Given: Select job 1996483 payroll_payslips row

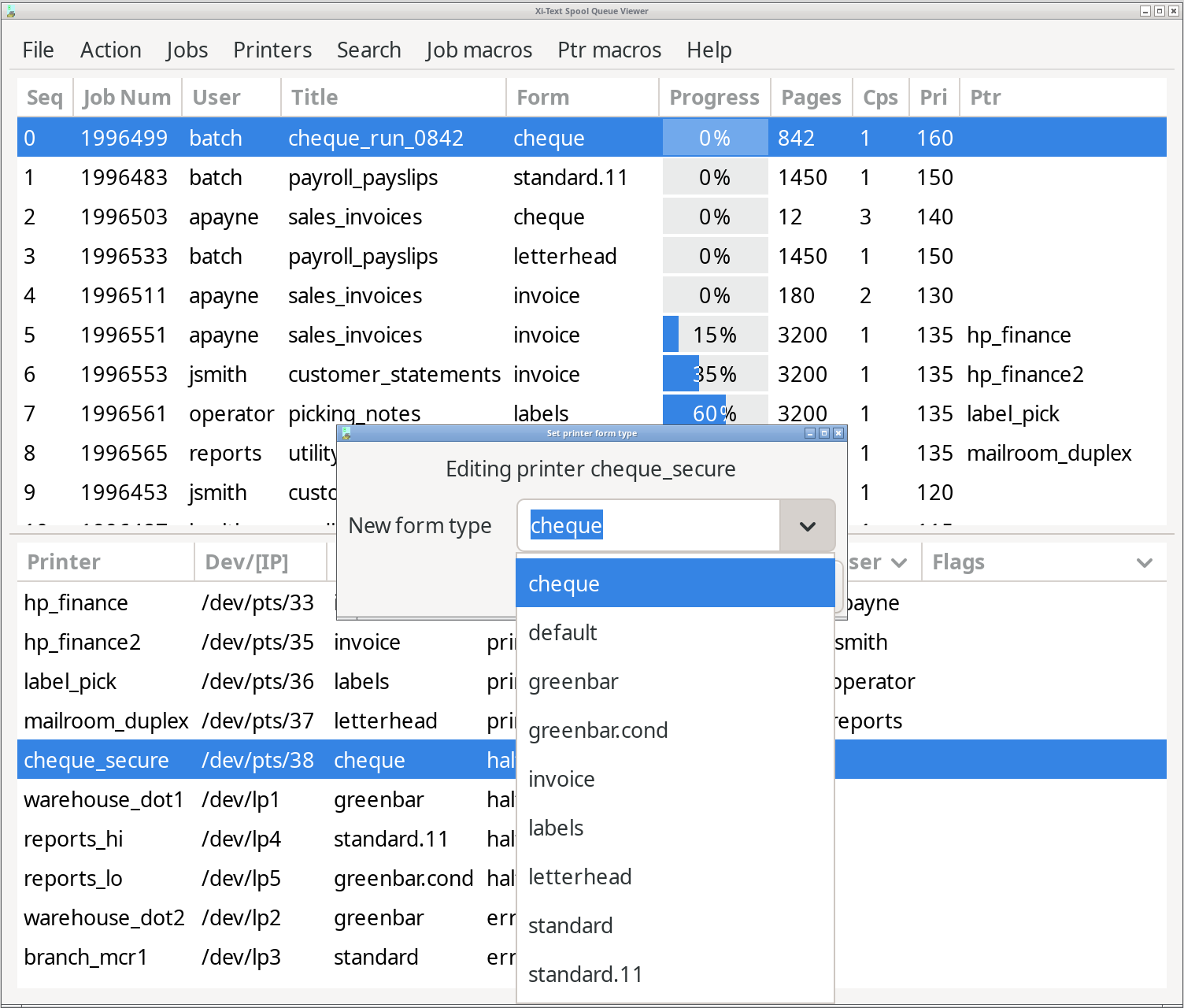Looking at the screenshot, I should click(592, 177).
